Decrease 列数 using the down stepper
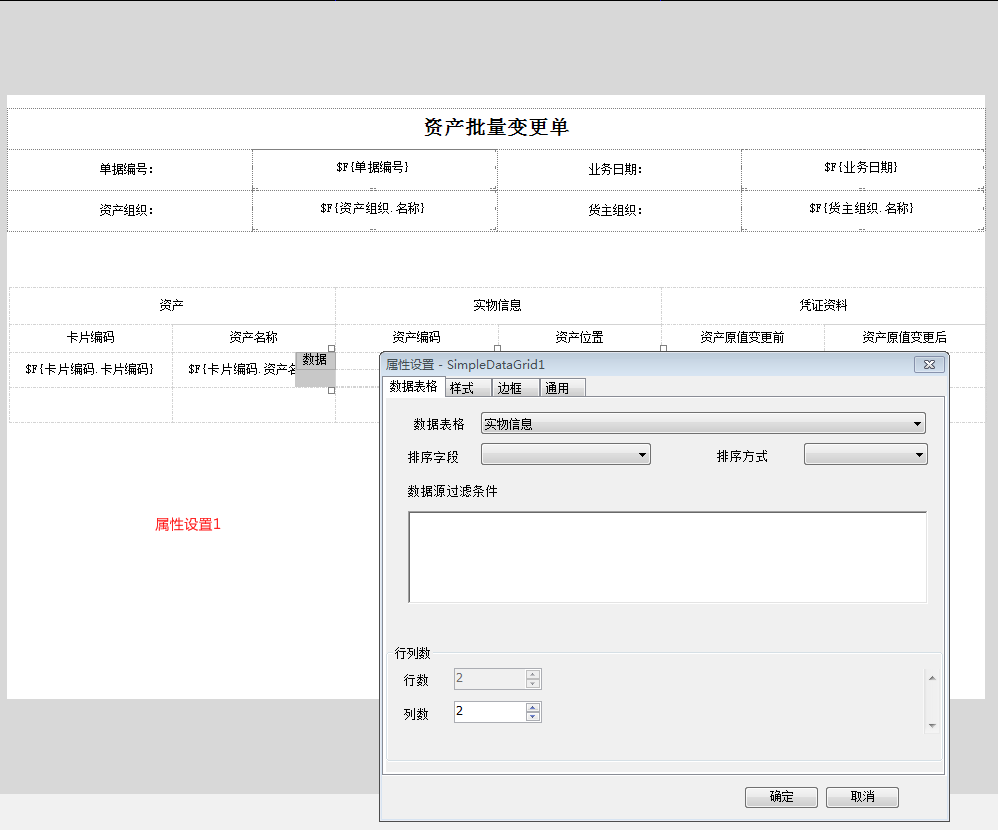Image resolution: width=998 pixels, height=830 pixels. pos(534,716)
